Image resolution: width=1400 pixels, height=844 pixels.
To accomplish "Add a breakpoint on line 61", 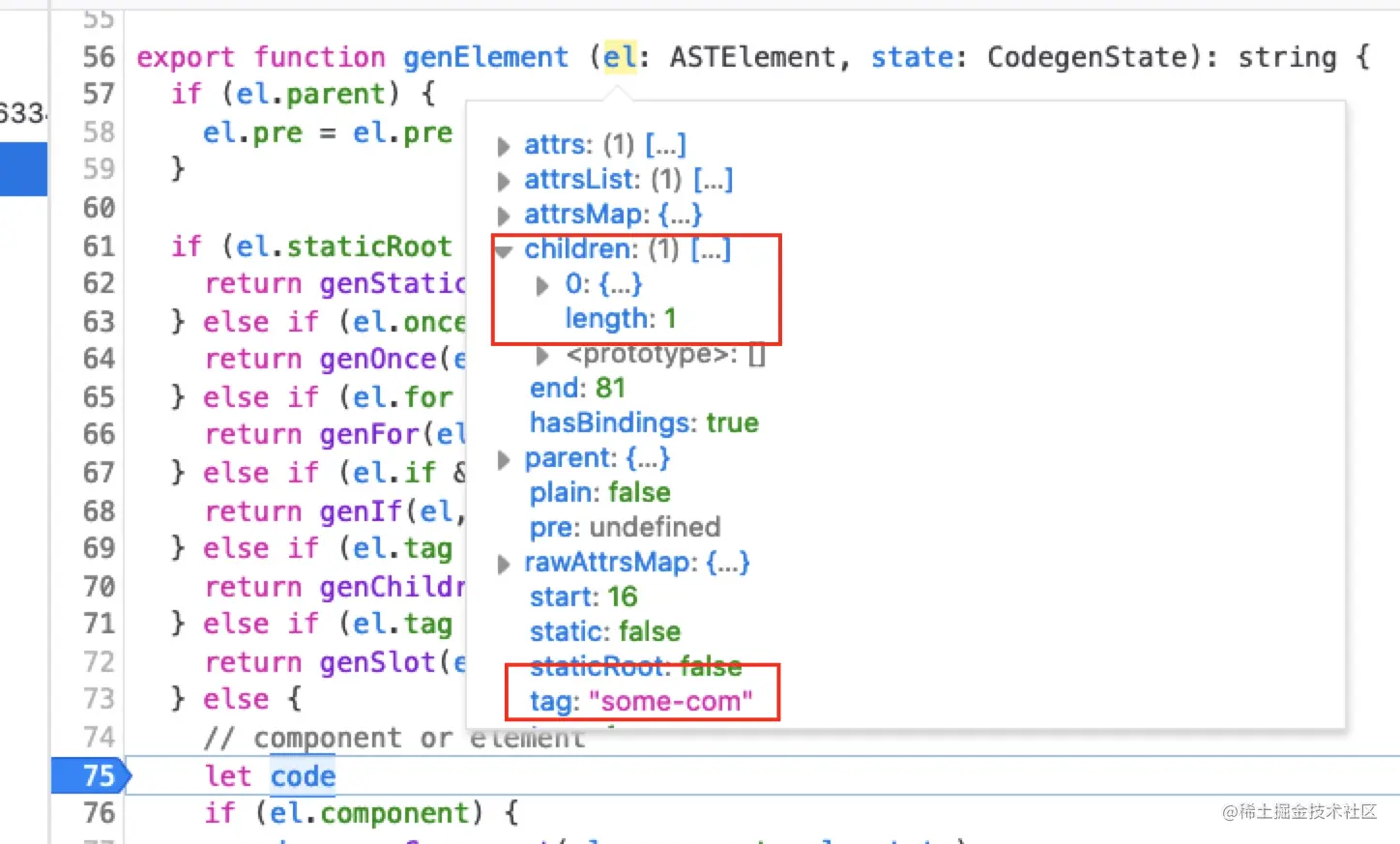I will point(98,247).
